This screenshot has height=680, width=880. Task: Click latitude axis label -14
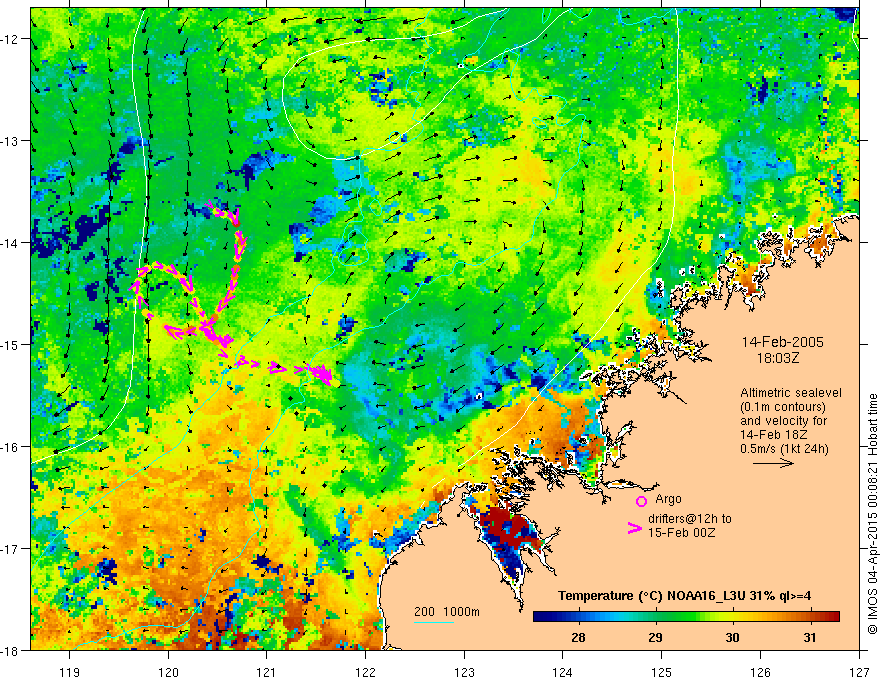coord(11,243)
